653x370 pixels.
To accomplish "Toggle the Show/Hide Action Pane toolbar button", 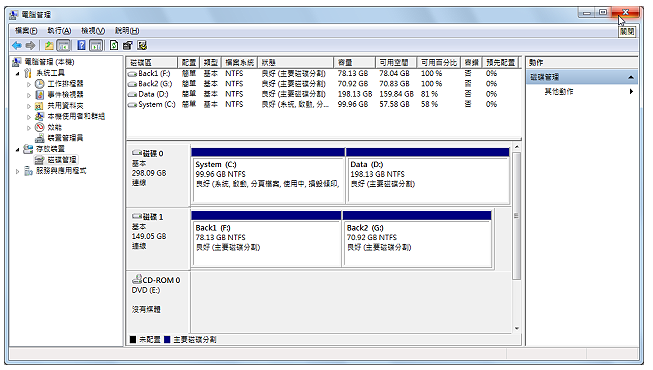I will pyautogui.click(x=96, y=45).
